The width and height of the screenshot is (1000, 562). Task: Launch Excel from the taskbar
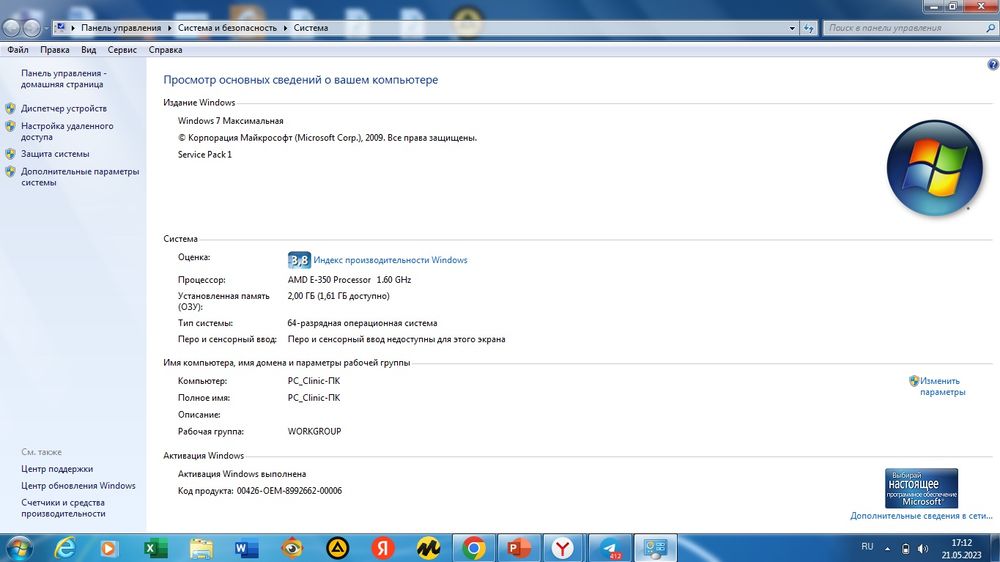pyautogui.click(x=155, y=548)
